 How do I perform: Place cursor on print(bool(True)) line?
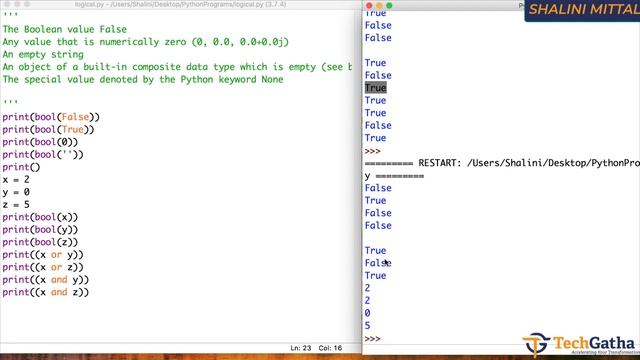tap(48, 130)
